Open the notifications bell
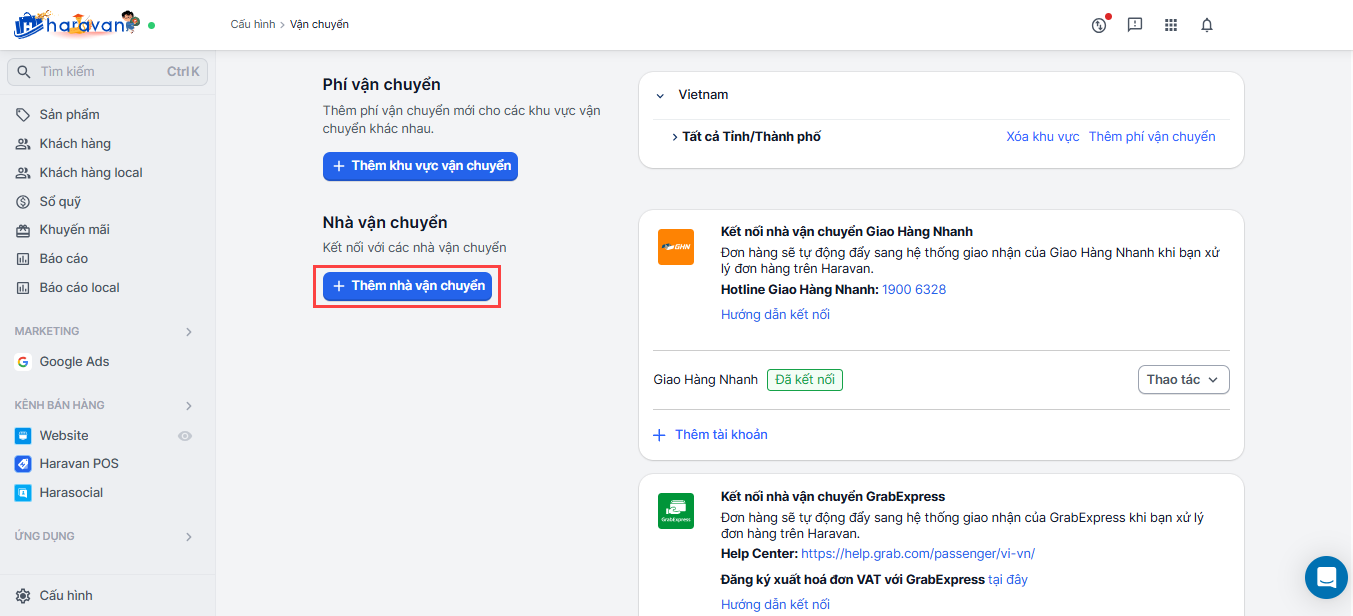The height and width of the screenshot is (616, 1353). (x=1207, y=25)
